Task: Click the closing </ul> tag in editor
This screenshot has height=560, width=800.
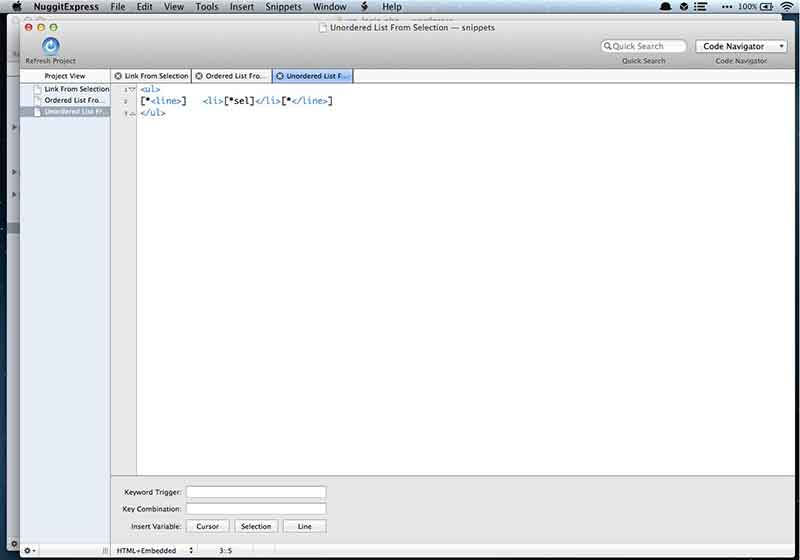Action: [153, 113]
